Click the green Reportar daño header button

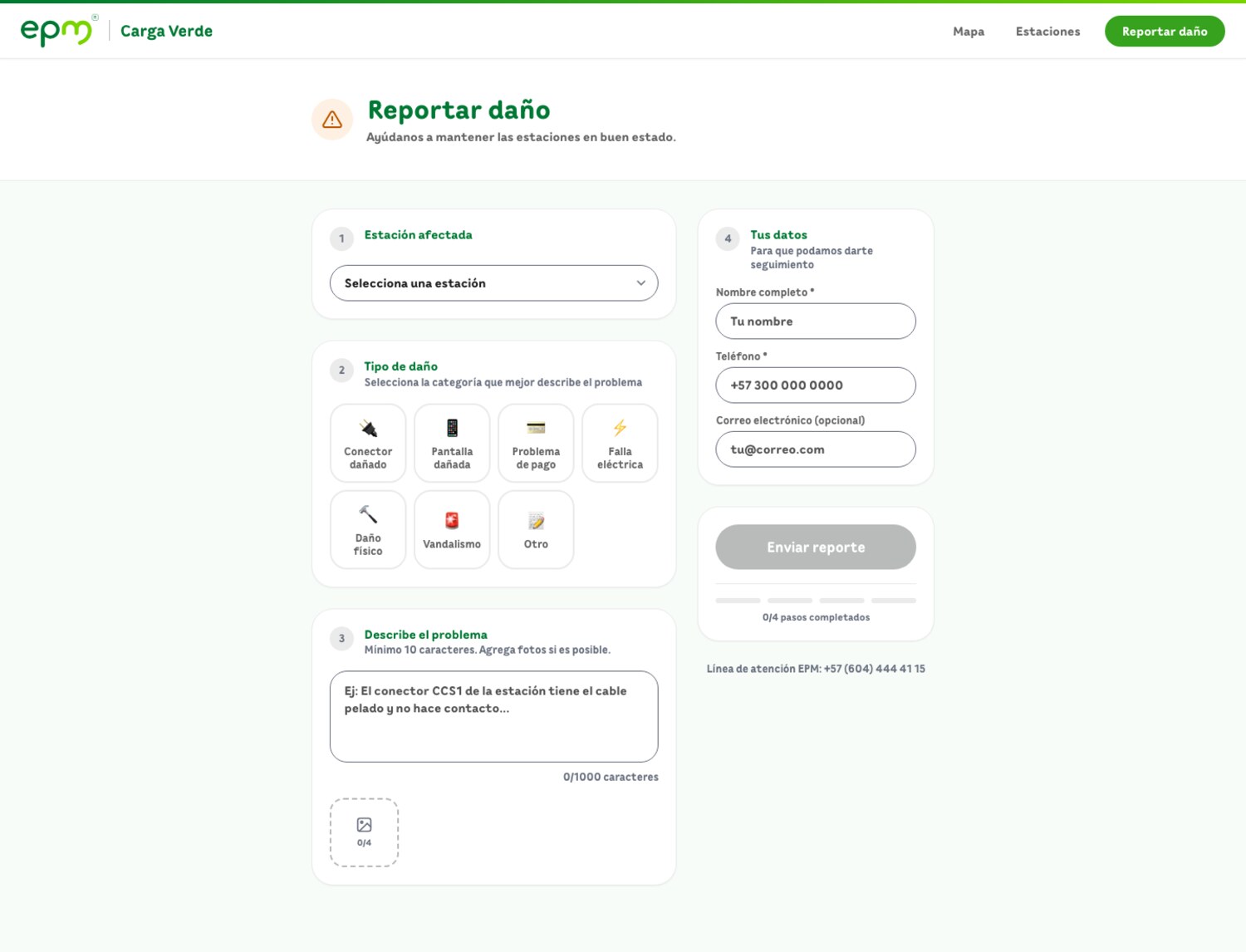coord(1165,32)
